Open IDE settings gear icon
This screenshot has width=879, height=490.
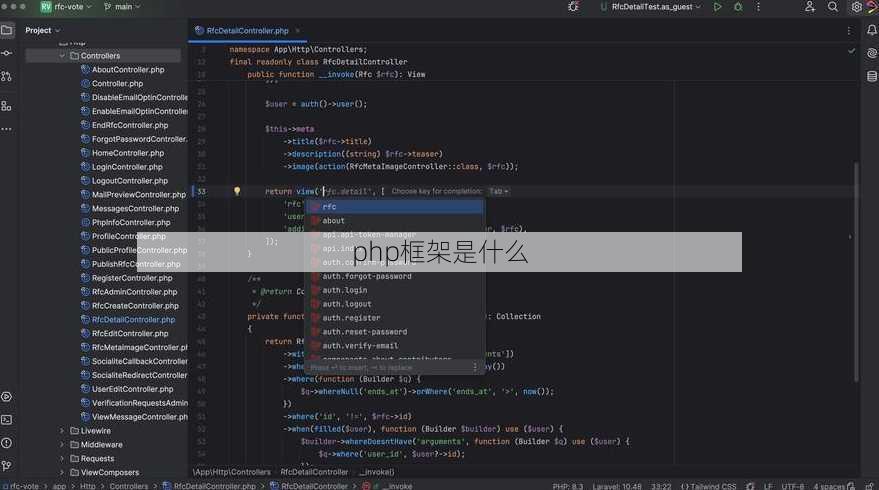point(857,7)
